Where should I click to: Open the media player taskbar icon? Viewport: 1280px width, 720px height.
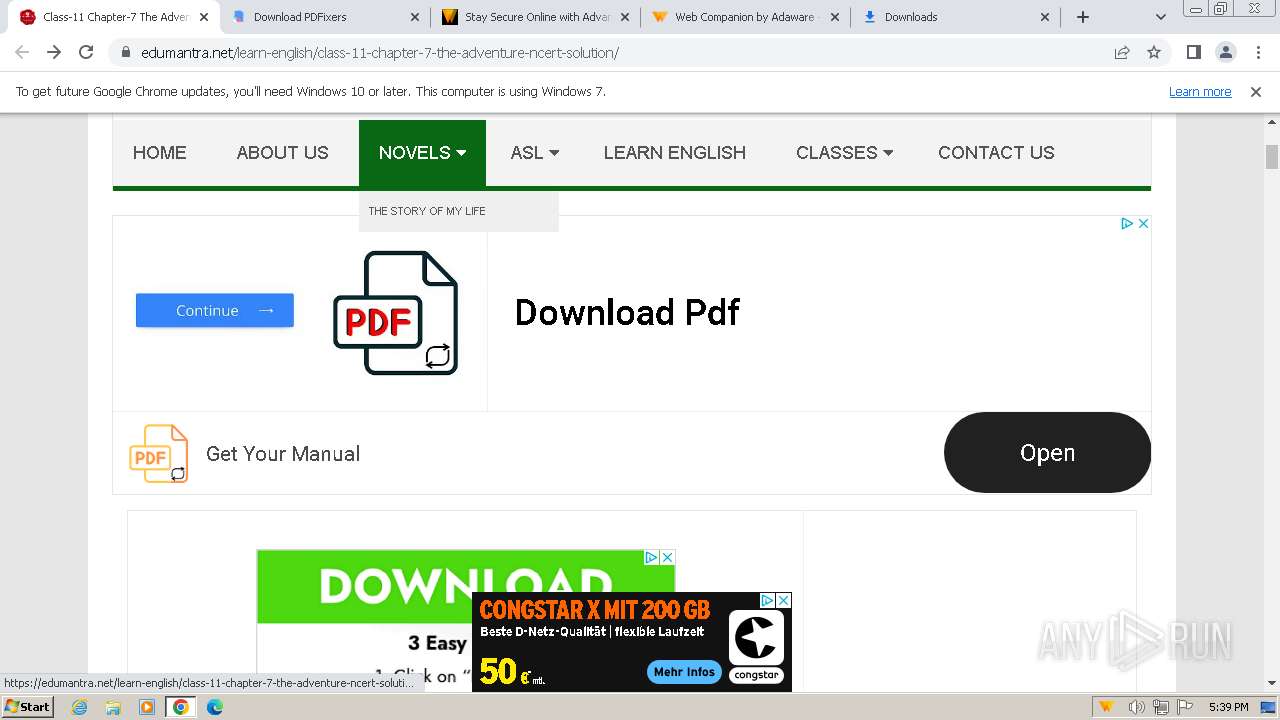coord(147,707)
